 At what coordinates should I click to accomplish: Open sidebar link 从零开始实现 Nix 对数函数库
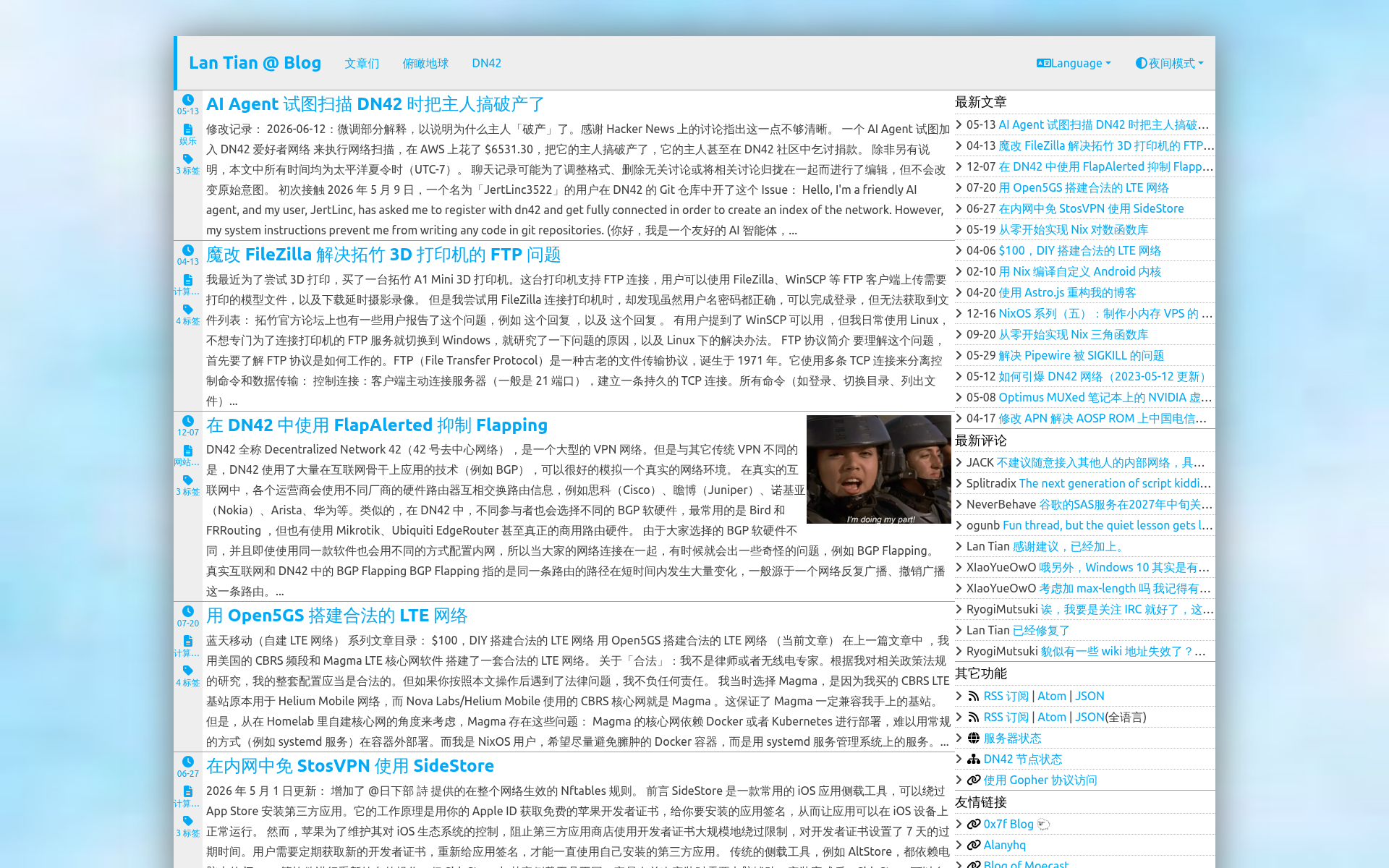pyautogui.click(x=1073, y=229)
